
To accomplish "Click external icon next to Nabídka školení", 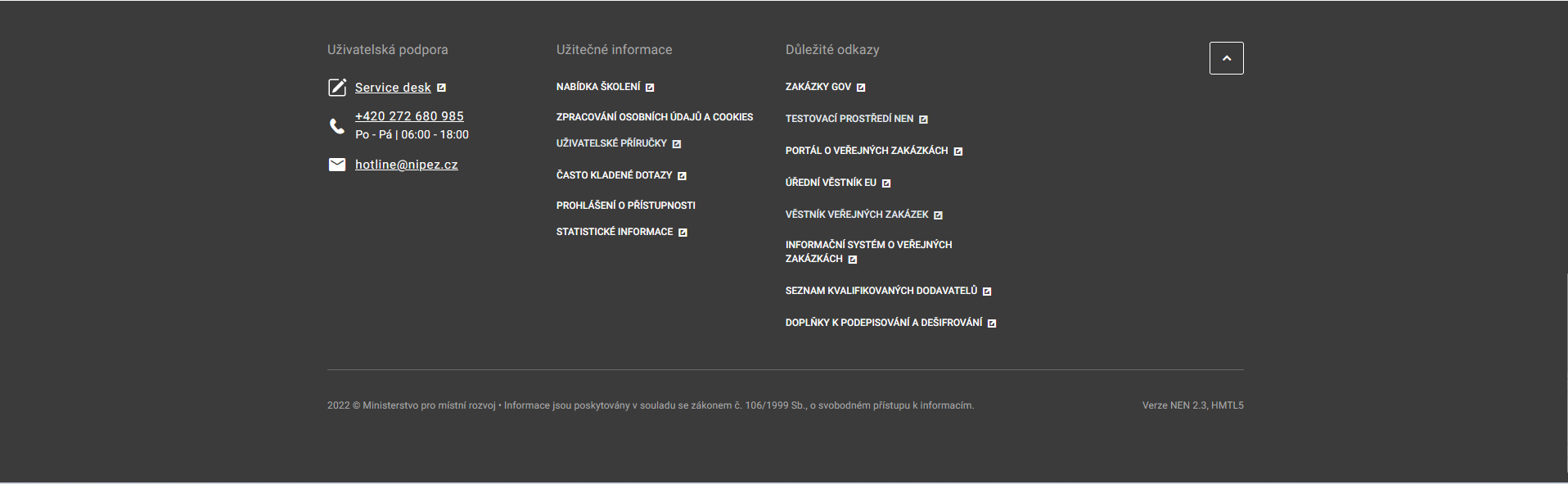I will (x=650, y=88).
